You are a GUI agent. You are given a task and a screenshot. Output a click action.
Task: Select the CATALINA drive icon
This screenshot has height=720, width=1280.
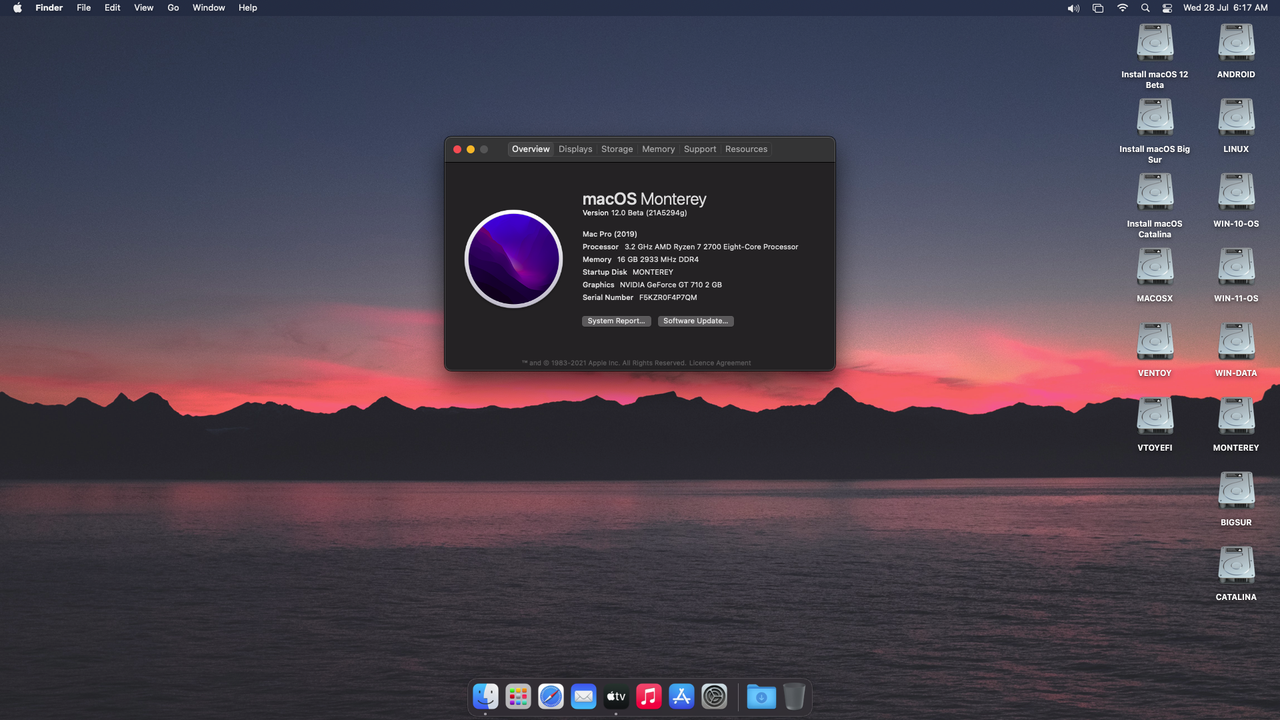pos(1236,565)
